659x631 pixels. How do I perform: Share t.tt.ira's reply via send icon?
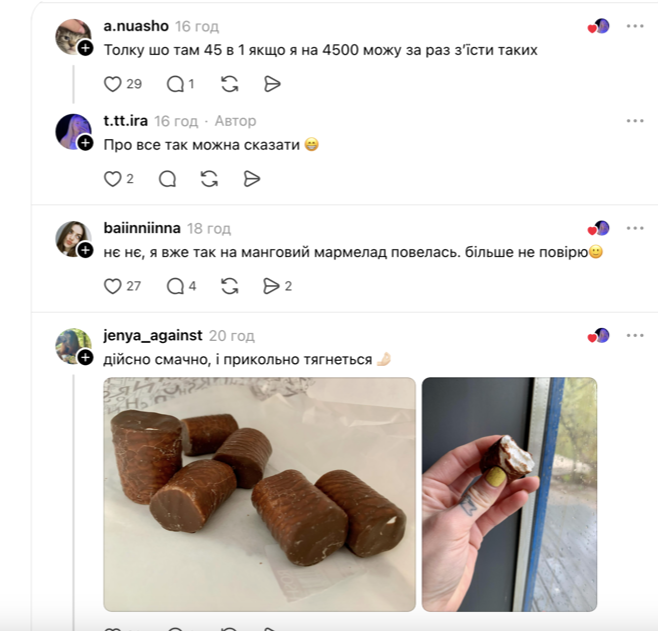252,179
